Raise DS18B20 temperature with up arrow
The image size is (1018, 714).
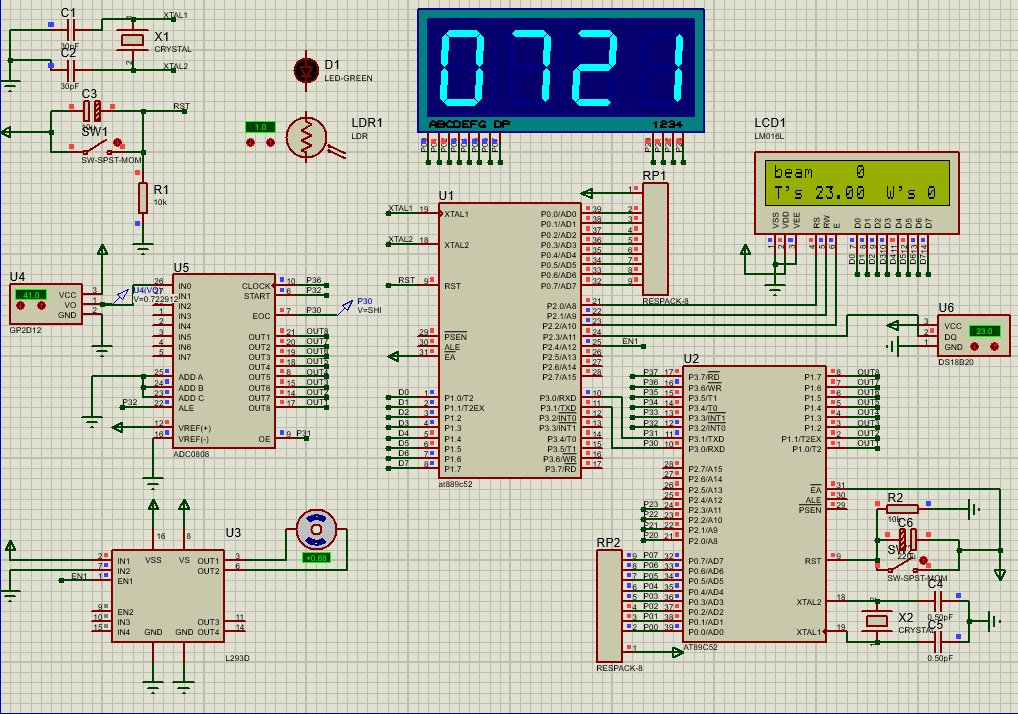pyautogui.click(x=994, y=347)
